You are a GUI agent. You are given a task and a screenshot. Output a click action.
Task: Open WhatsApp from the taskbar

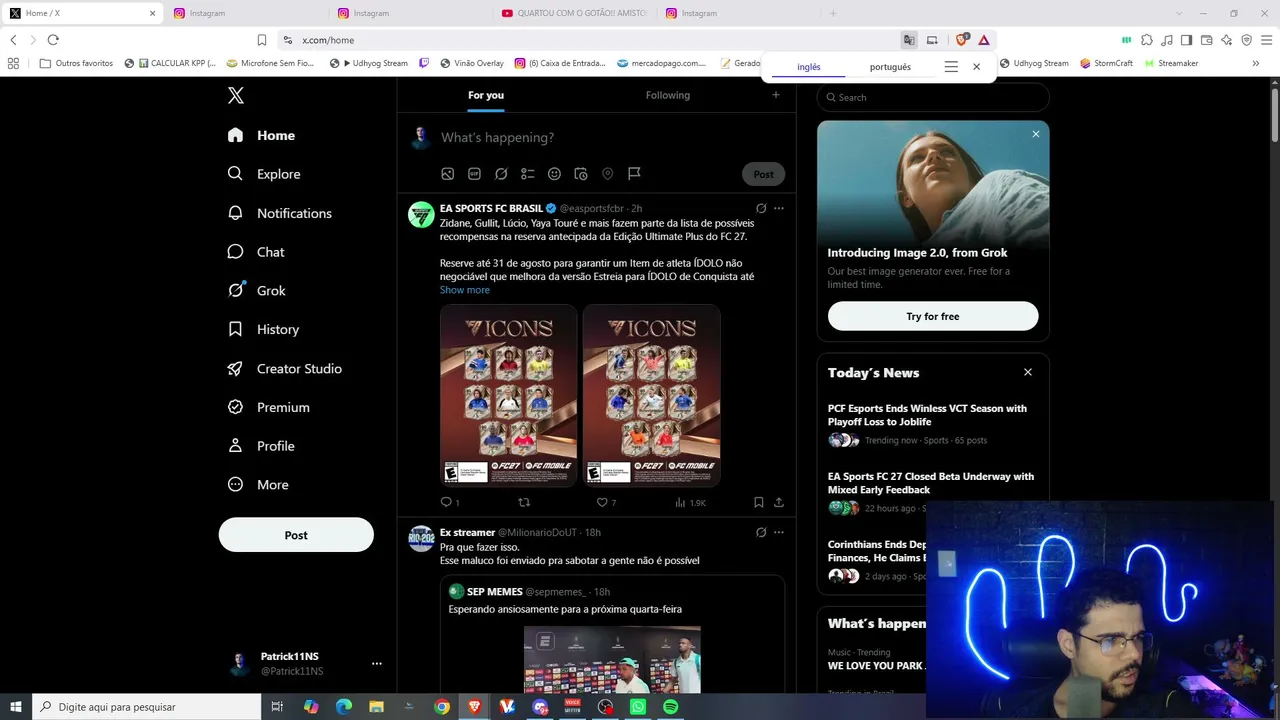click(638, 707)
